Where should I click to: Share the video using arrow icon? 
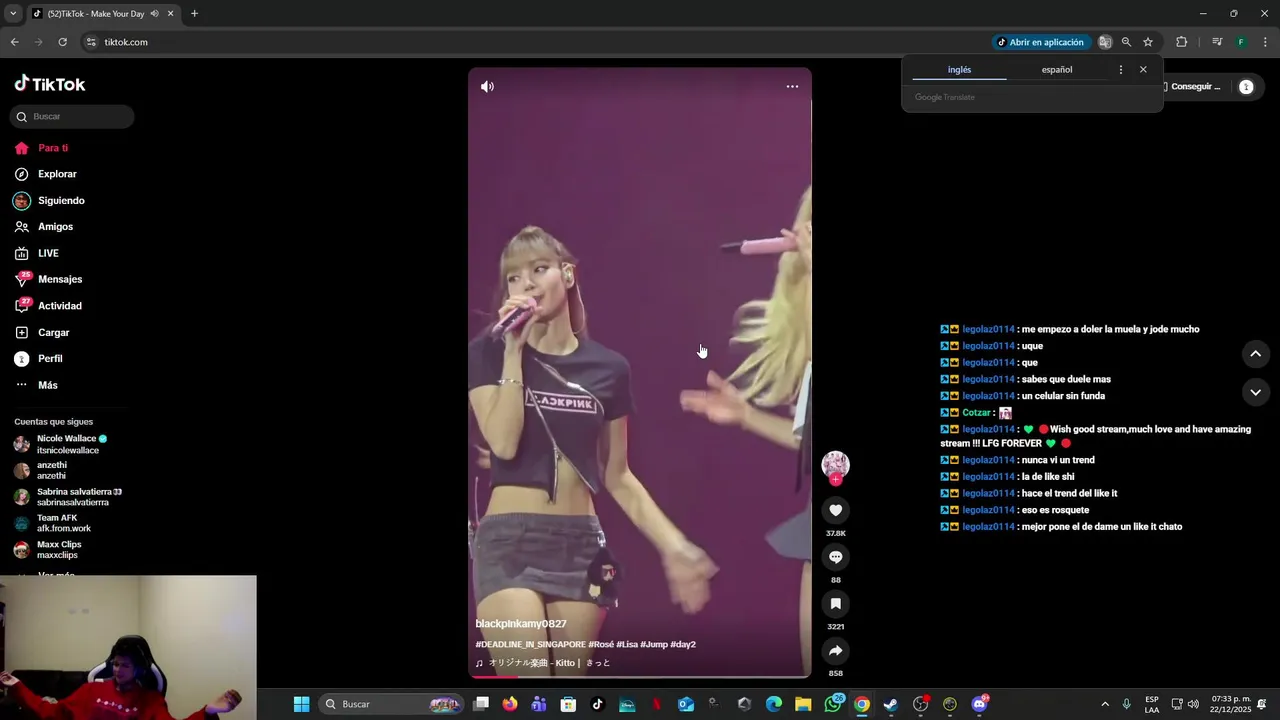click(836, 651)
